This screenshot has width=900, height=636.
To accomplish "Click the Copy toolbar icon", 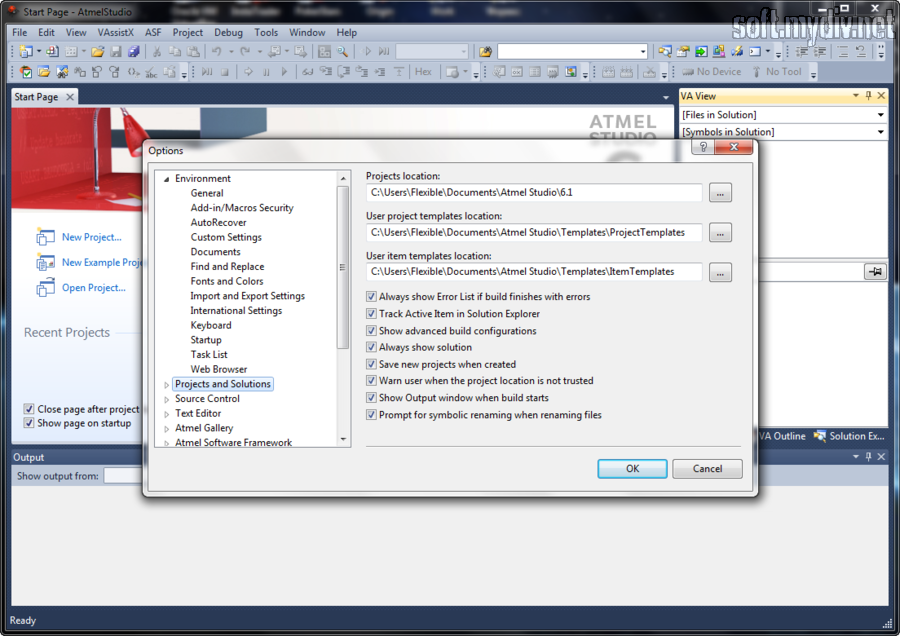I will point(175,52).
